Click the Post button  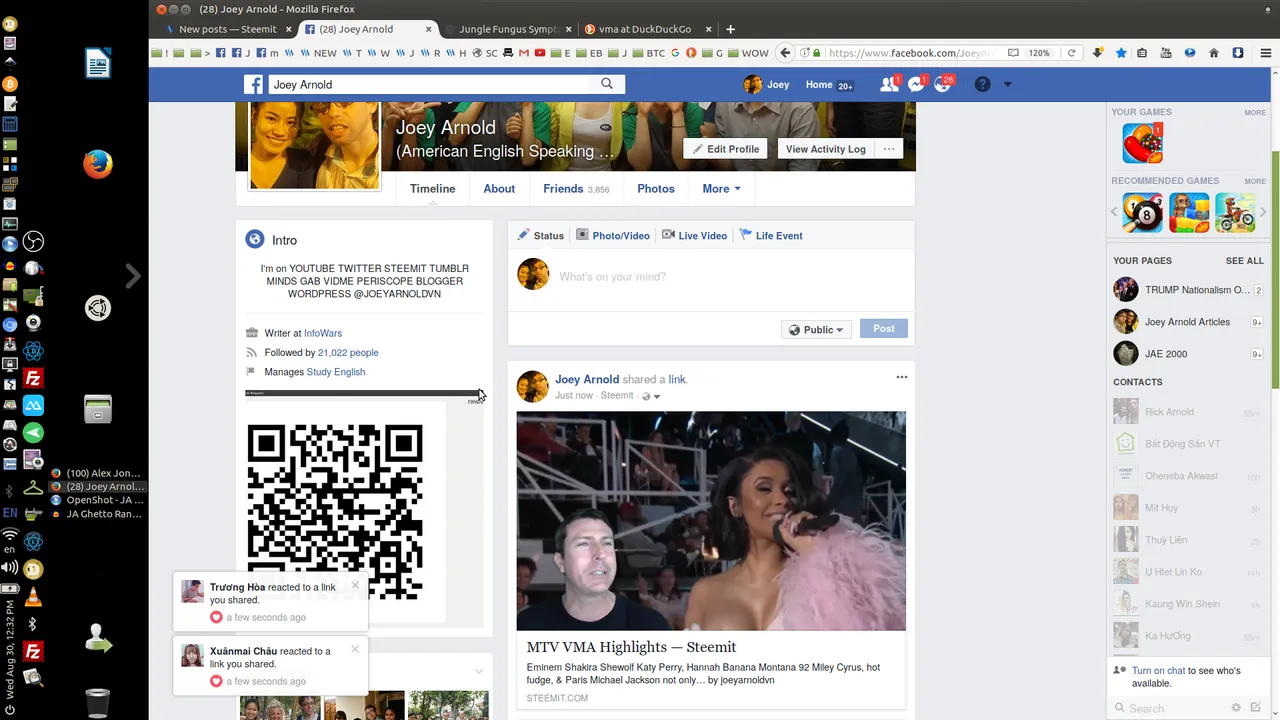pos(884,329)
